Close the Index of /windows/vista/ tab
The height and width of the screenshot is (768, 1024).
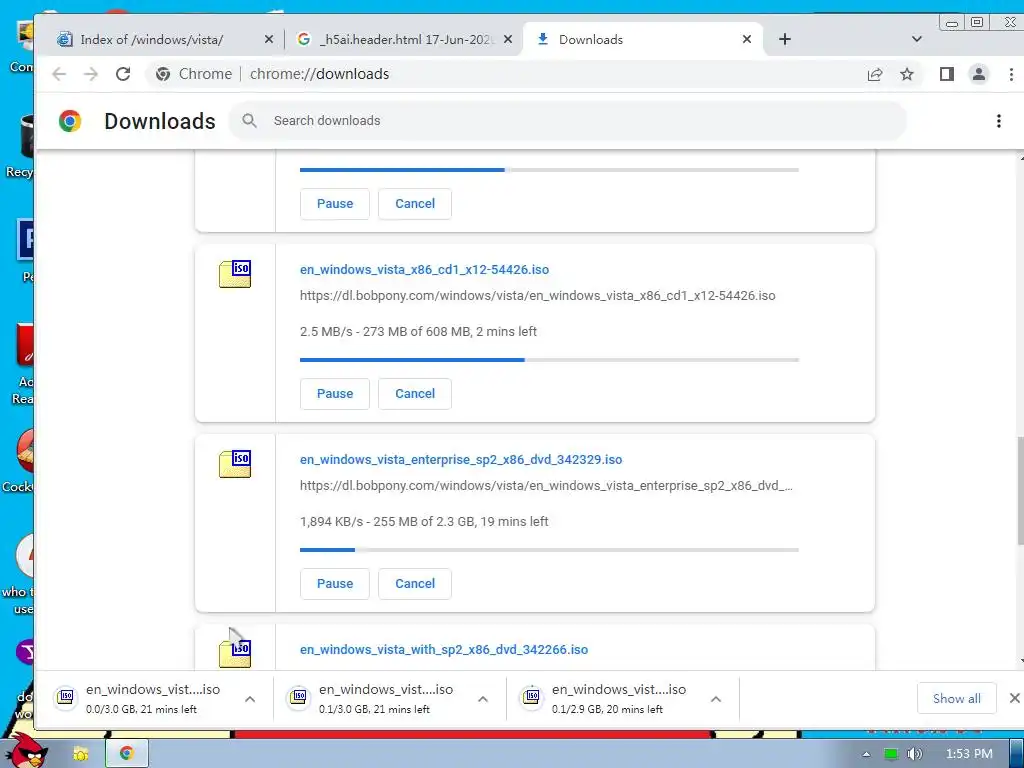pos(268,40)
